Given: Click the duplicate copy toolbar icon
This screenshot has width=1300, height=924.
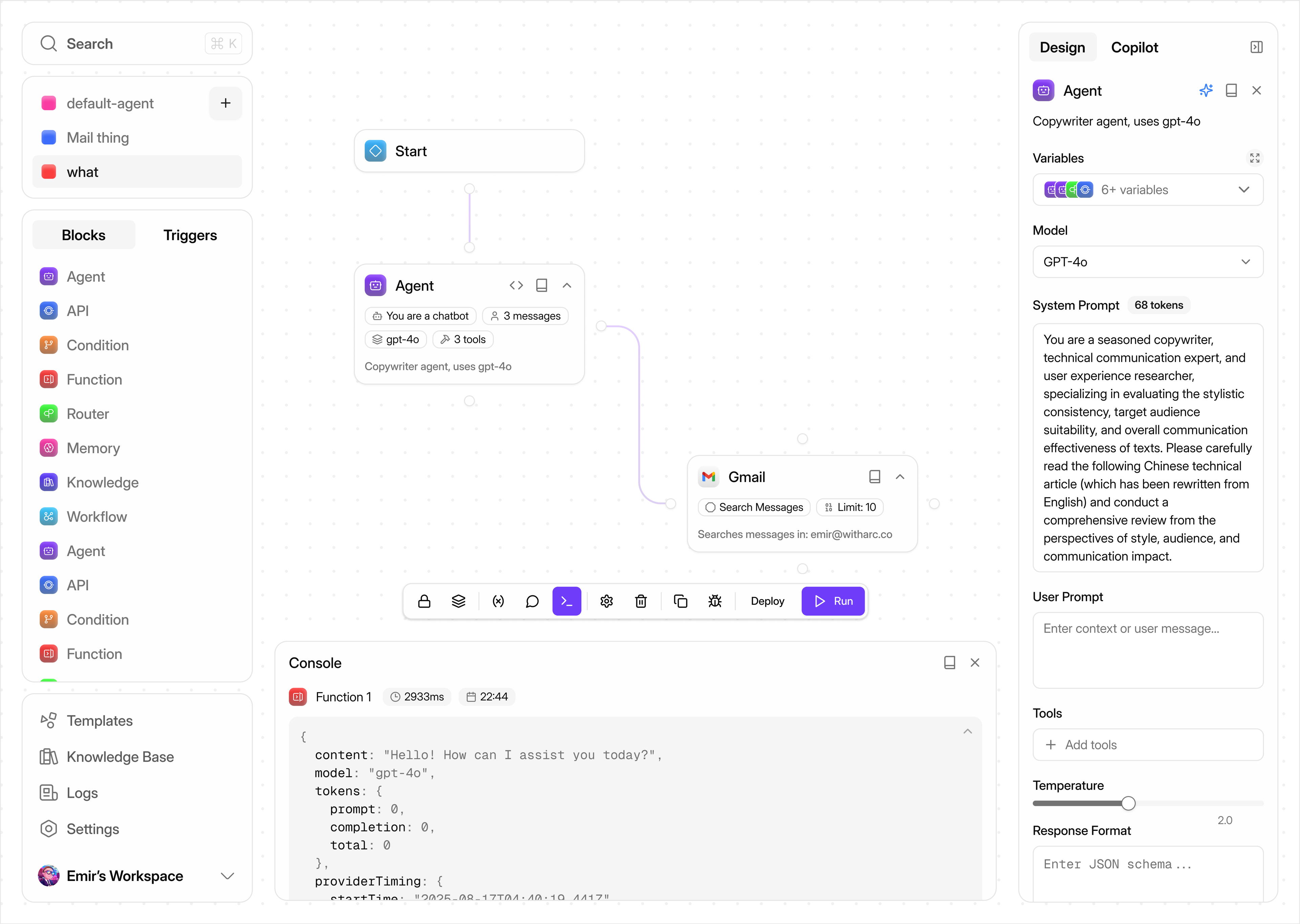Looking at the screenshot, I should point(680,601).
